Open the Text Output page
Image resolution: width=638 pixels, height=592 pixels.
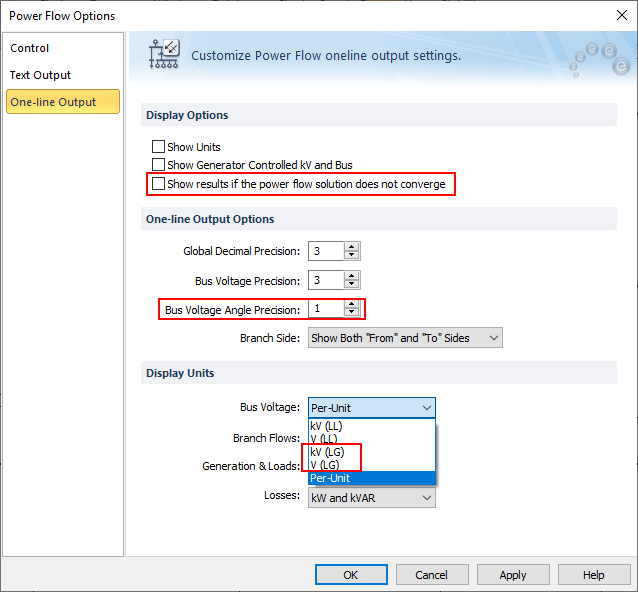pos(41,75)
